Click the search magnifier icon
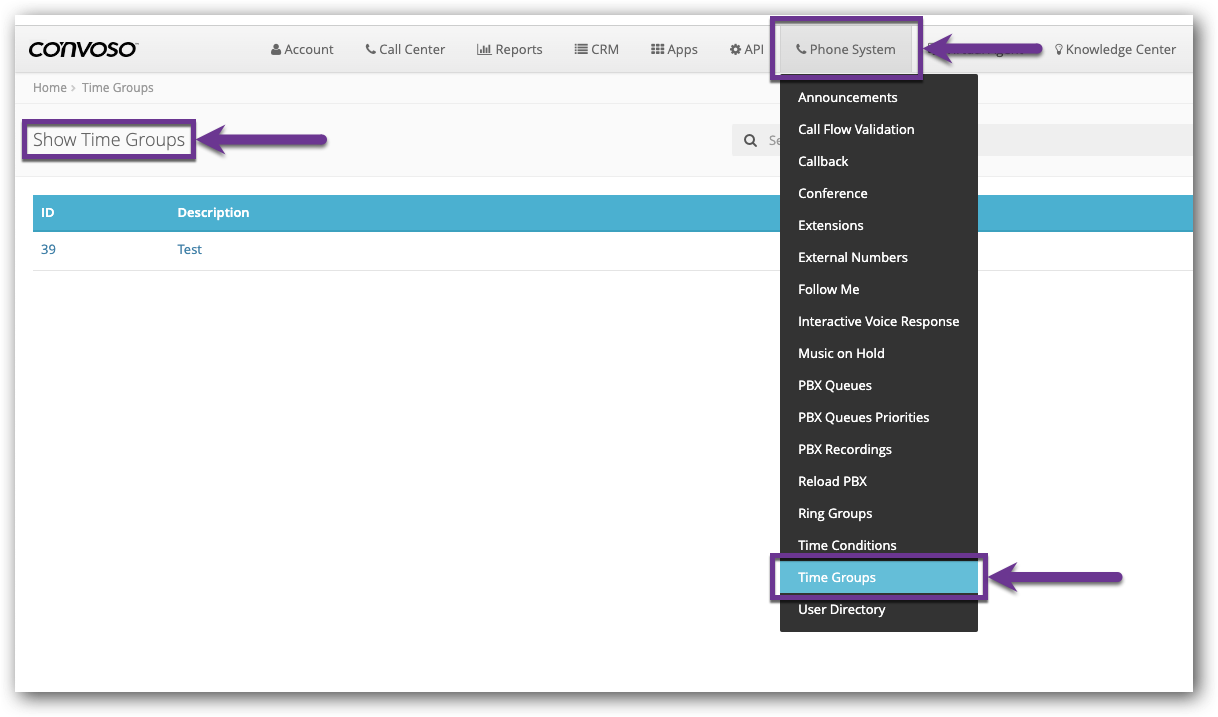Image resolution: width=1218 pixels, height=717 pixels. pyautogui.click(x=750, y=141)
